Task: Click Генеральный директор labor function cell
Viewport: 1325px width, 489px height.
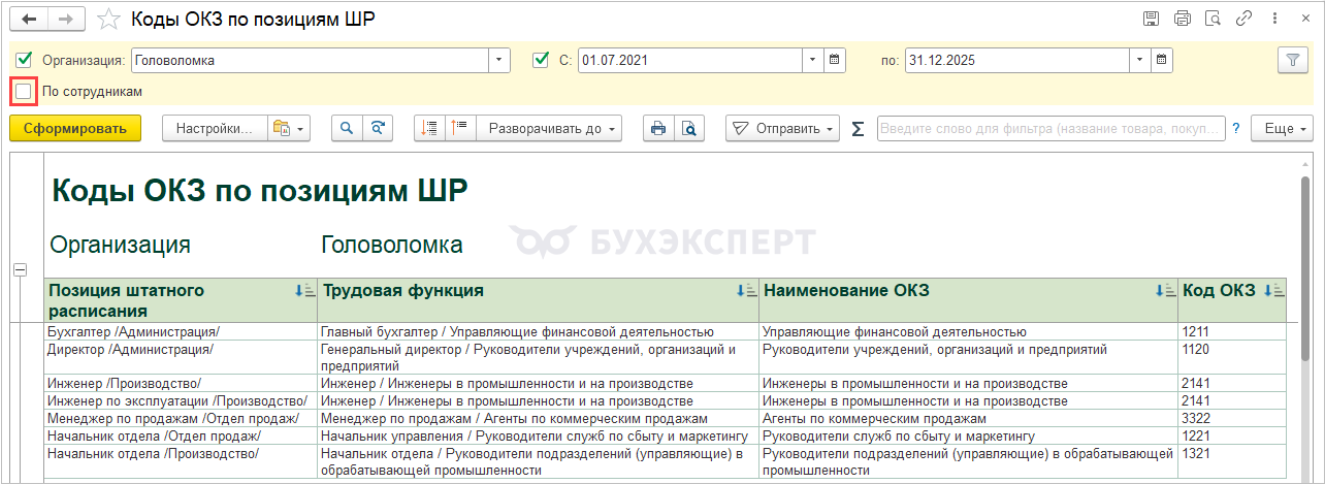Action: [538, 358]
